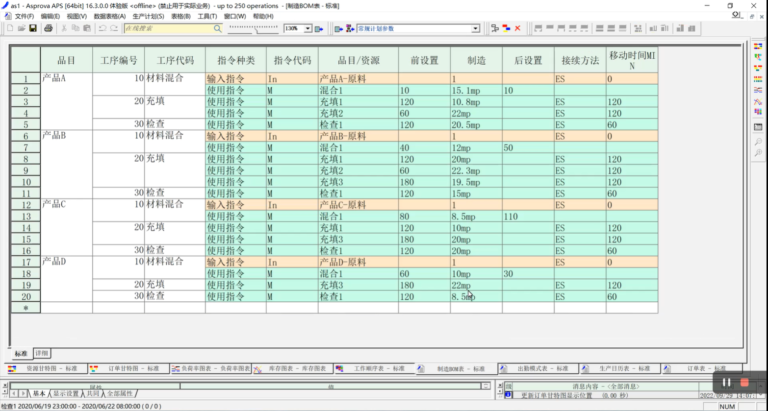Image resolution: width=768 pixels, height=411 pixels.
Task: Click the Paste clipboard icon
Action: click(x=87, y=28)
